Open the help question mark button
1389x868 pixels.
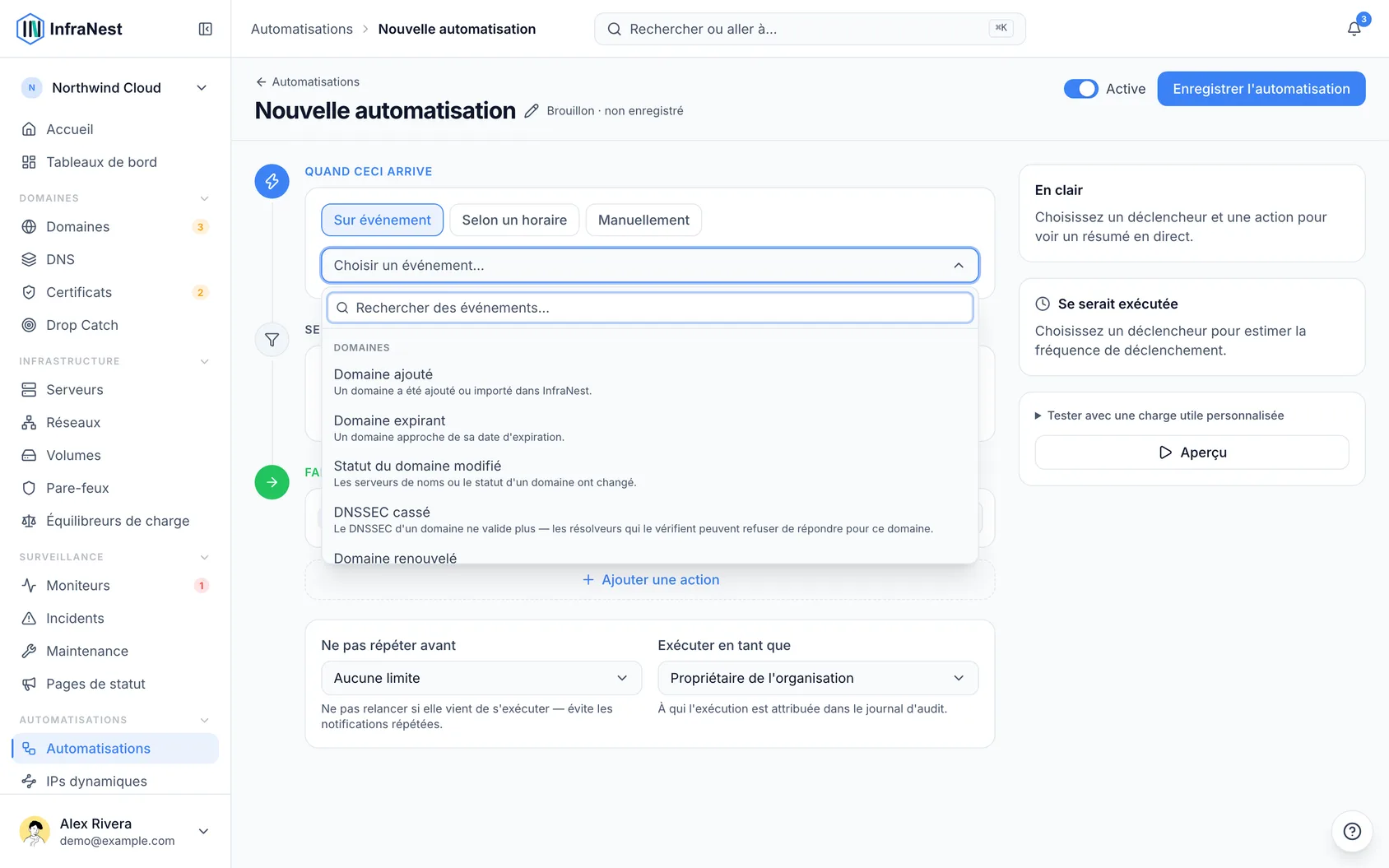coord(1352,831)
